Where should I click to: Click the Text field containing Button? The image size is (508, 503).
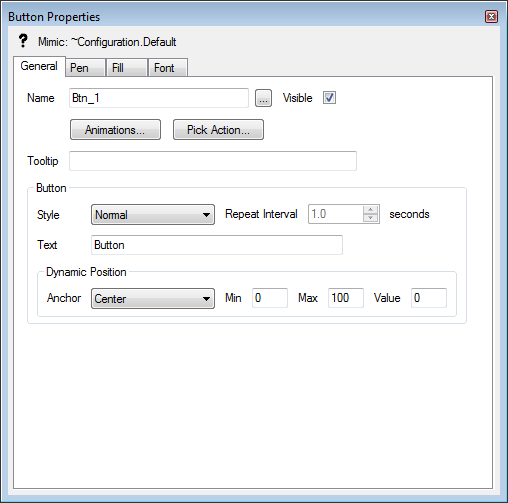(217, 245)
